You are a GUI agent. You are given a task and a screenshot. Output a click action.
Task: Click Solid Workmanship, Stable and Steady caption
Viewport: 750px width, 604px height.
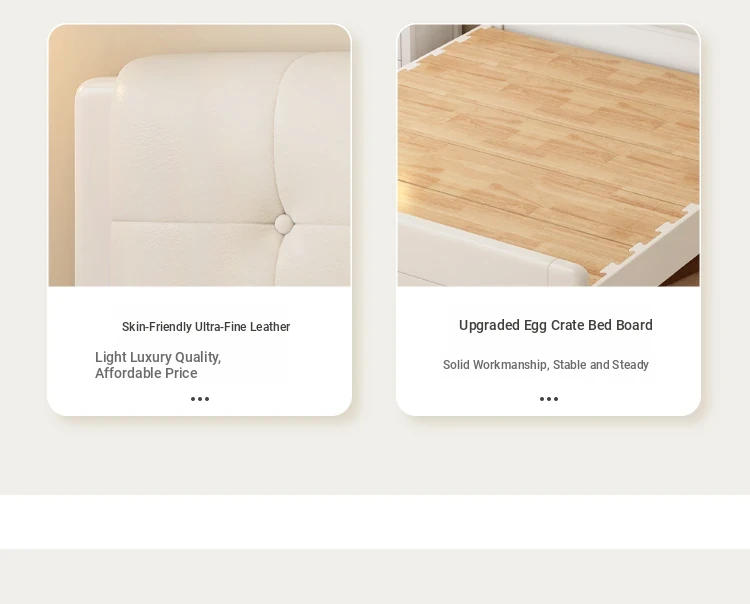point(546,365)
